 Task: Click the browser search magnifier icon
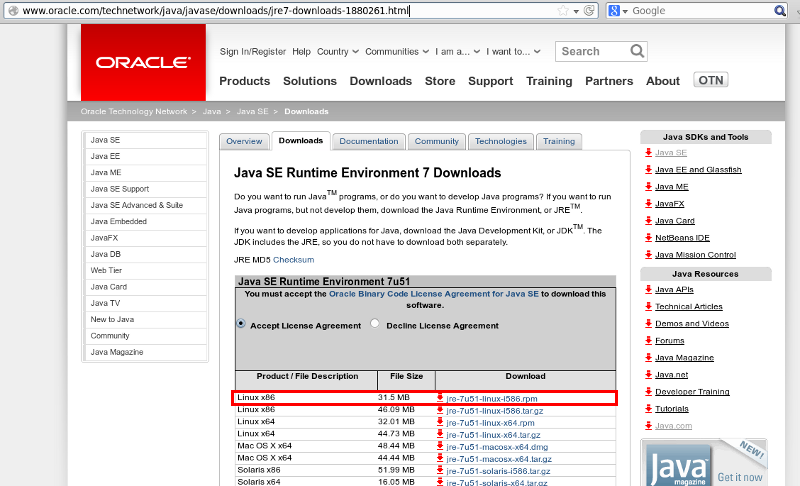coord(780,10)
